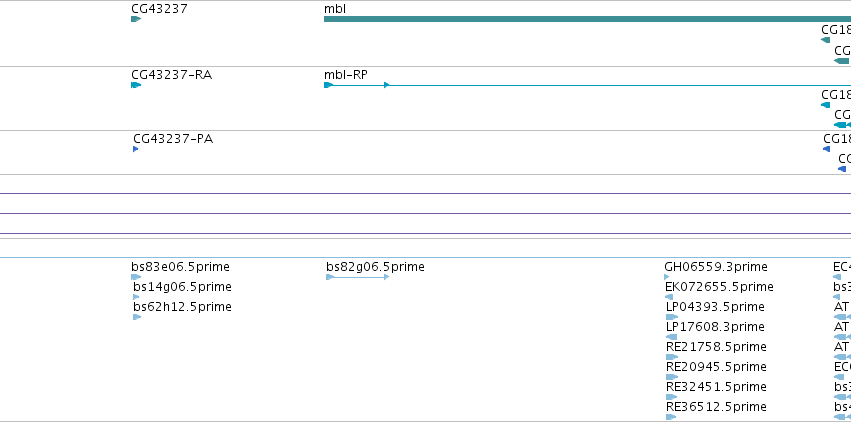Click the bs62h12.5prime EST arrow
Image resolution: width=851 pixels, height=422 pixels.
click(x=137, y=317)
